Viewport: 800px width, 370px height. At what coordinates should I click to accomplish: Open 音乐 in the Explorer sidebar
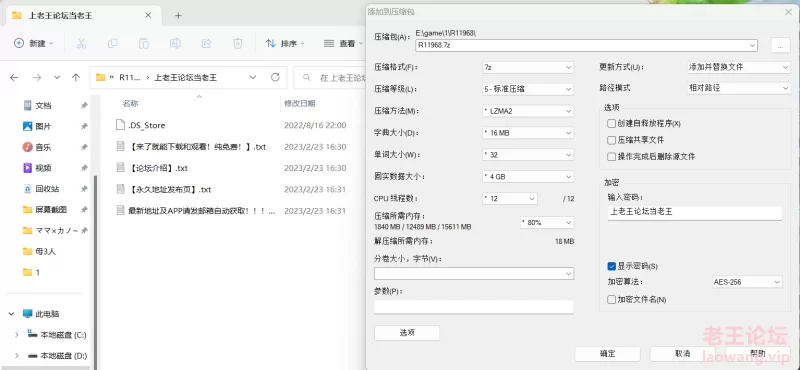(43, 147)
